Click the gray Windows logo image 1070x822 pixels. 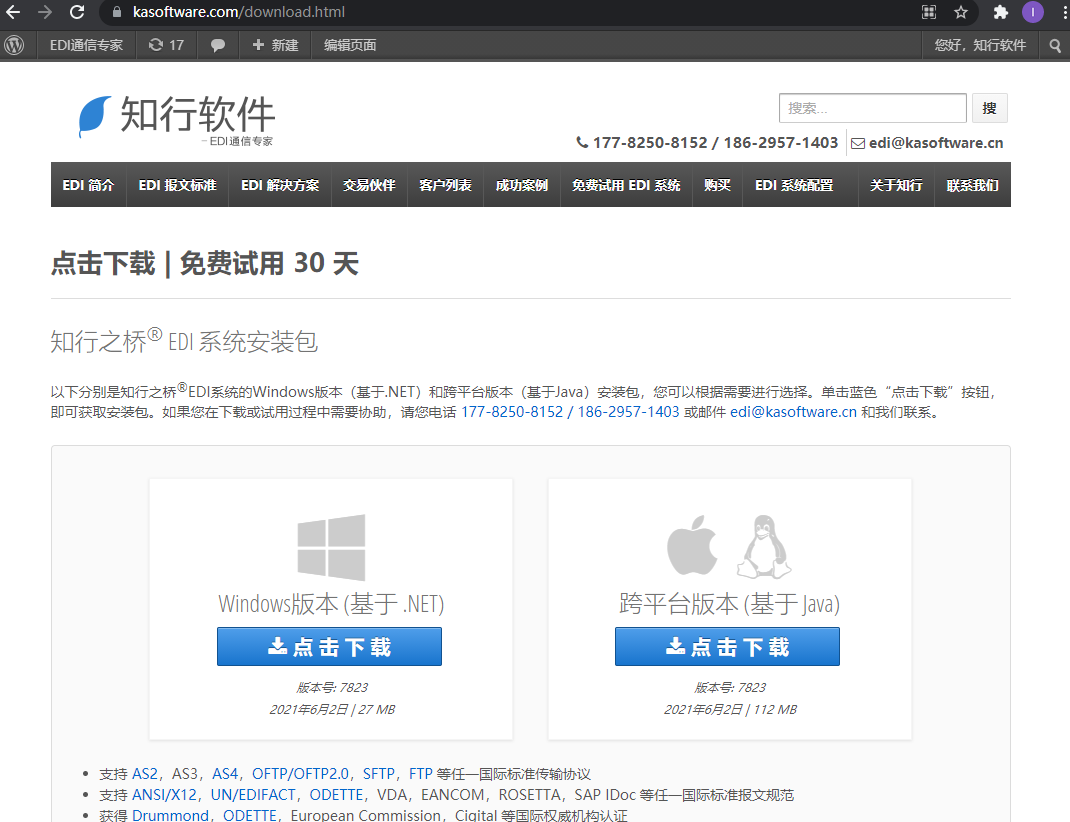[x=331, y=548]
